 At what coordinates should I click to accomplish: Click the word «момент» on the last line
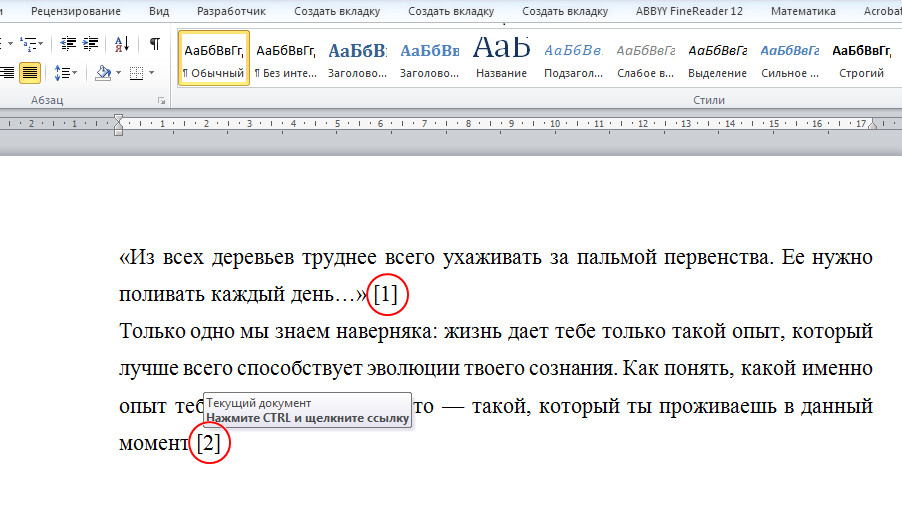click(154, 443)
